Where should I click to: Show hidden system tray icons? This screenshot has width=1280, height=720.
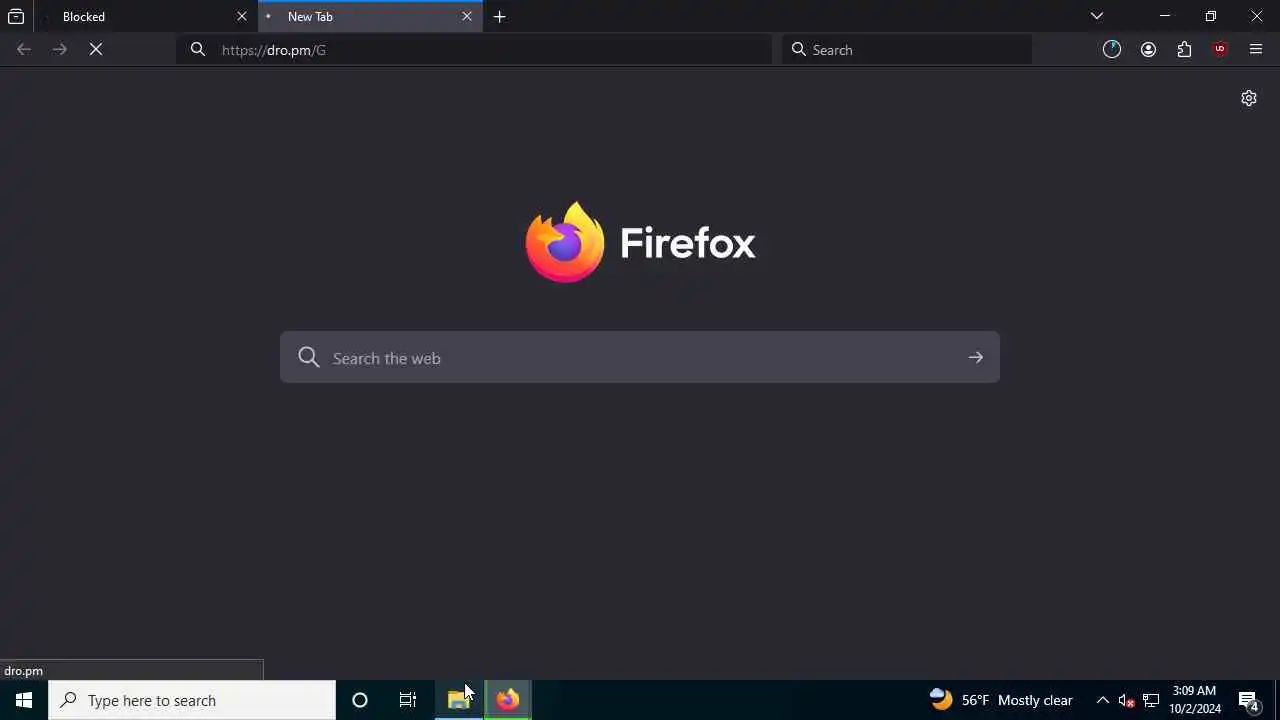pyautogui.click(x=1102, y=700)
